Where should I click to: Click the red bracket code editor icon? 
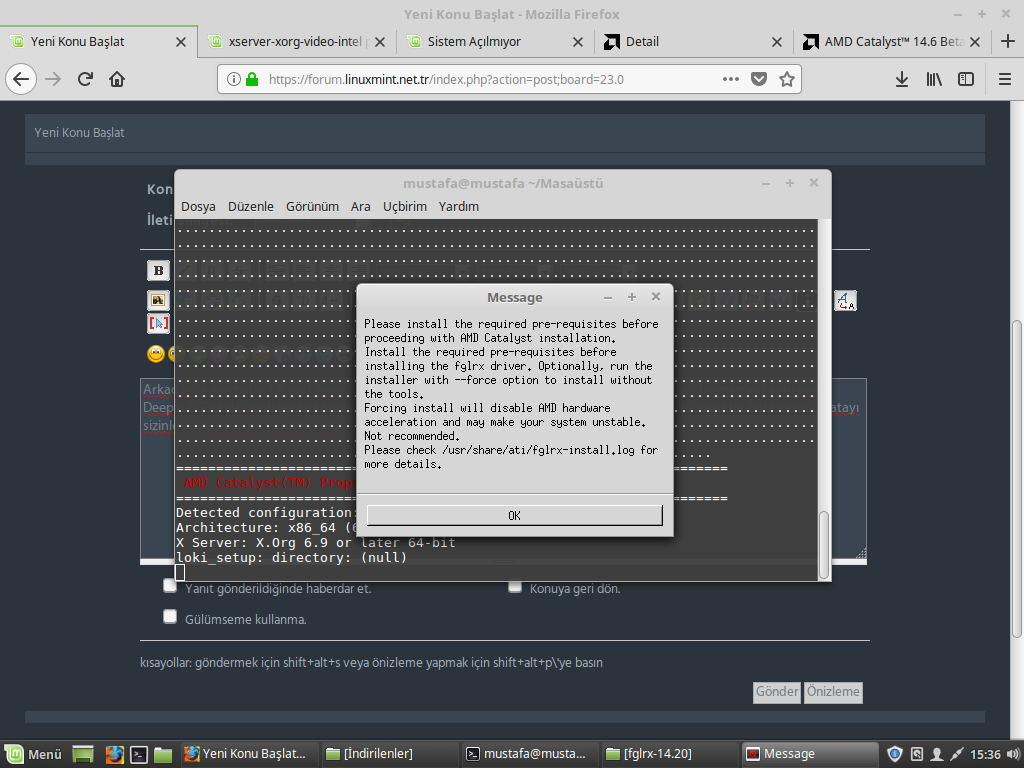click(158, 323)
